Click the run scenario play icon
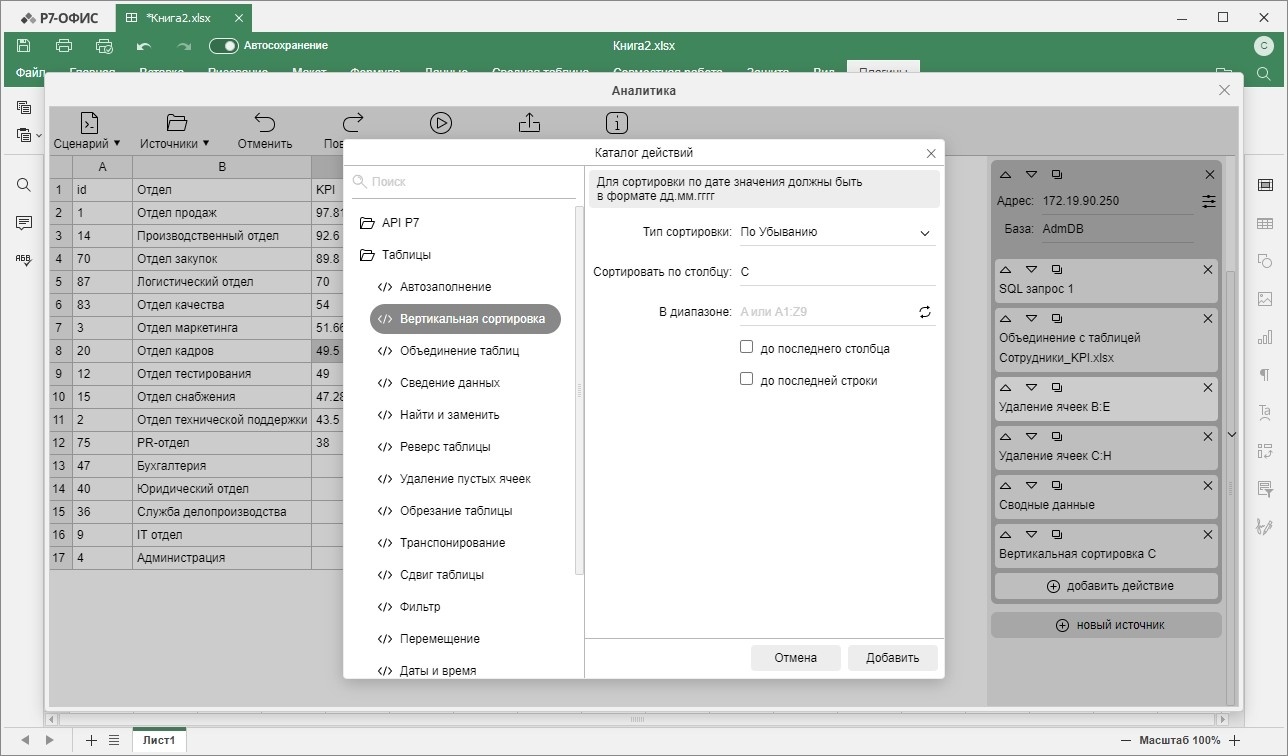 pos(441,123)
